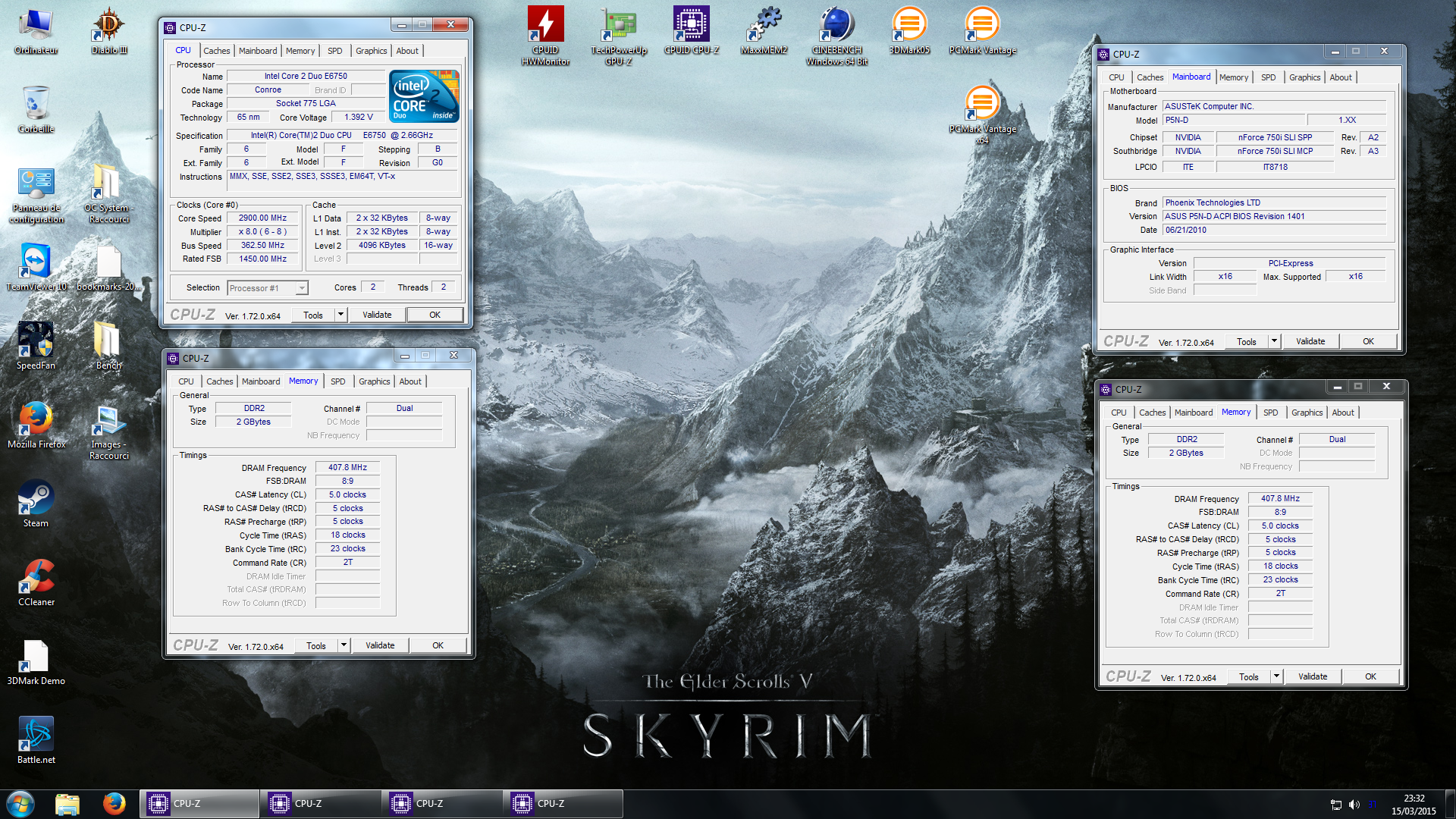1456x819 pixels.
Task: Open SPD tab in CPU window
Action: click(x=334, y=51)
